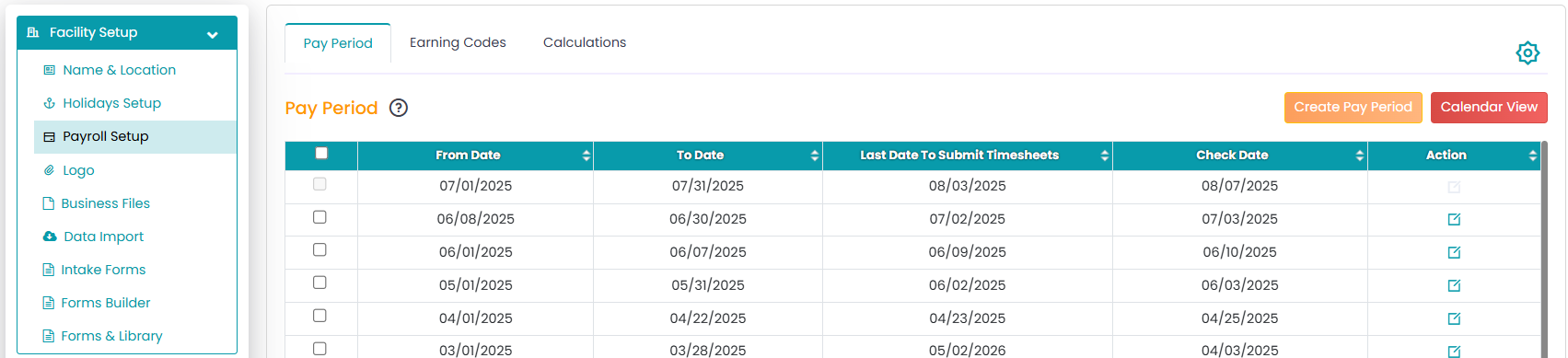Viewport: 1568px width, 358px height.
Task: Click the Pay Period help question mark icon
Action: point(399,108)
